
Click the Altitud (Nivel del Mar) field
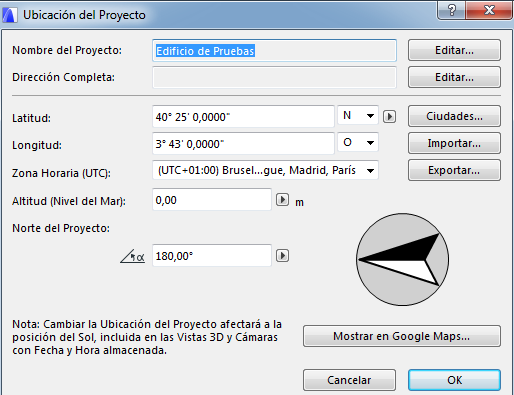pos(212,200)
